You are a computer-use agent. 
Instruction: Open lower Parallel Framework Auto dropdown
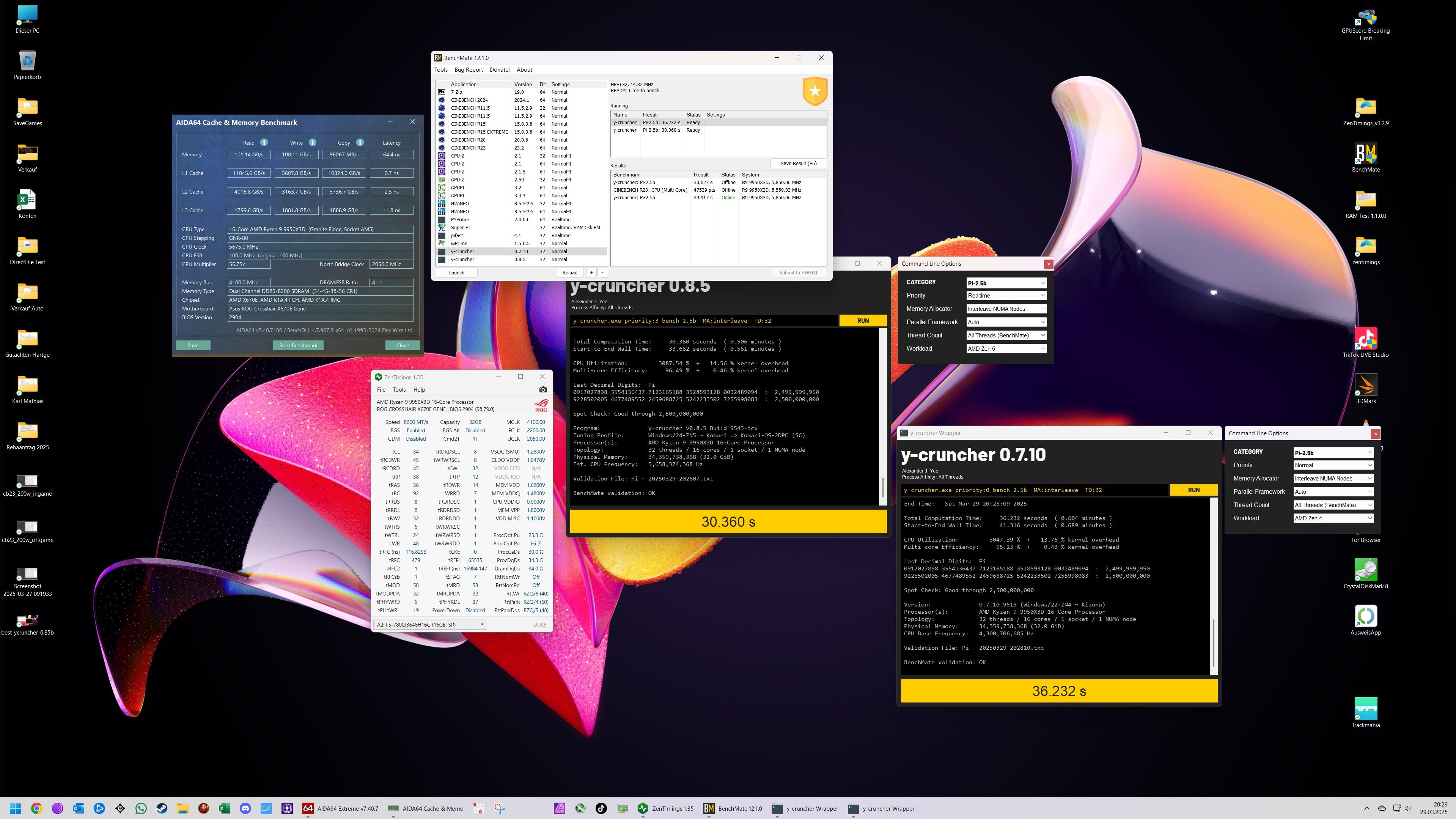[x=1333, y=491]
